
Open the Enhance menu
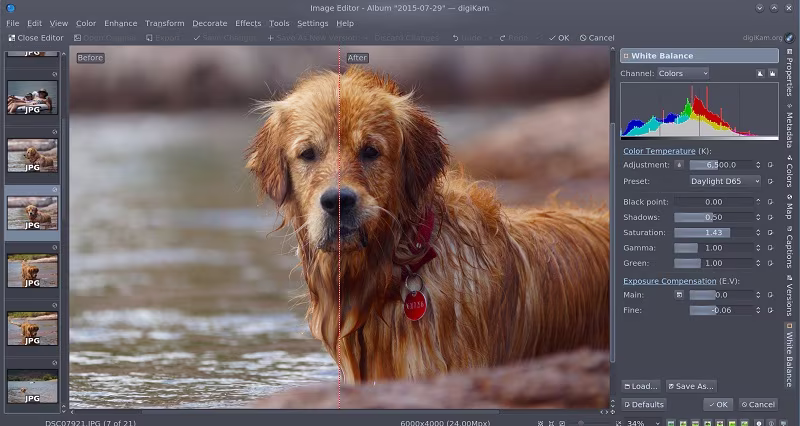tap(120, 23)
